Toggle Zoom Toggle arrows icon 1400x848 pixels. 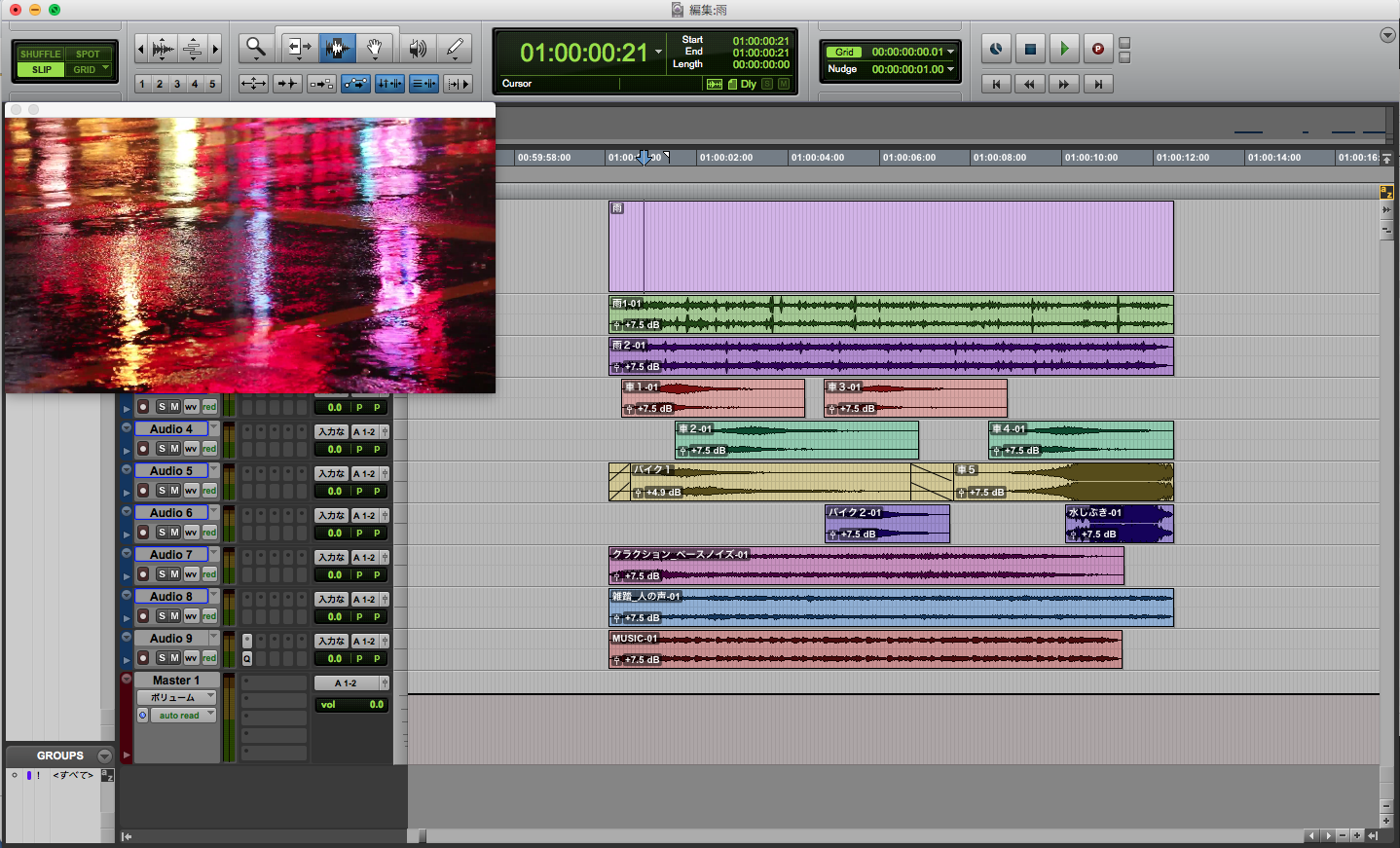[x=253, y=84]
